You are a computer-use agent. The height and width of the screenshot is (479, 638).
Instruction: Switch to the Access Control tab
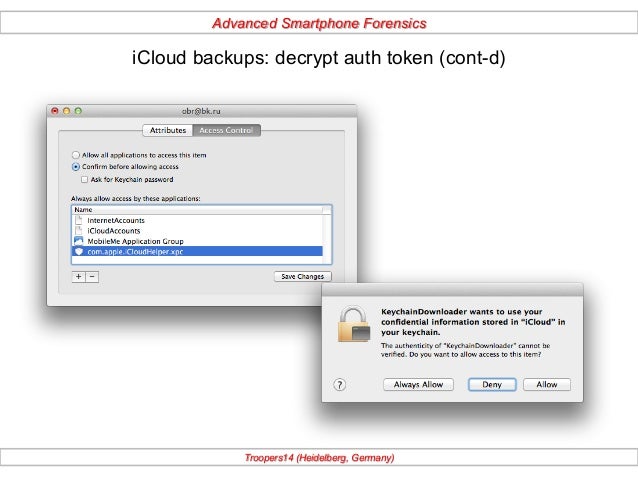pyautogui.click(x=226, y=130)
